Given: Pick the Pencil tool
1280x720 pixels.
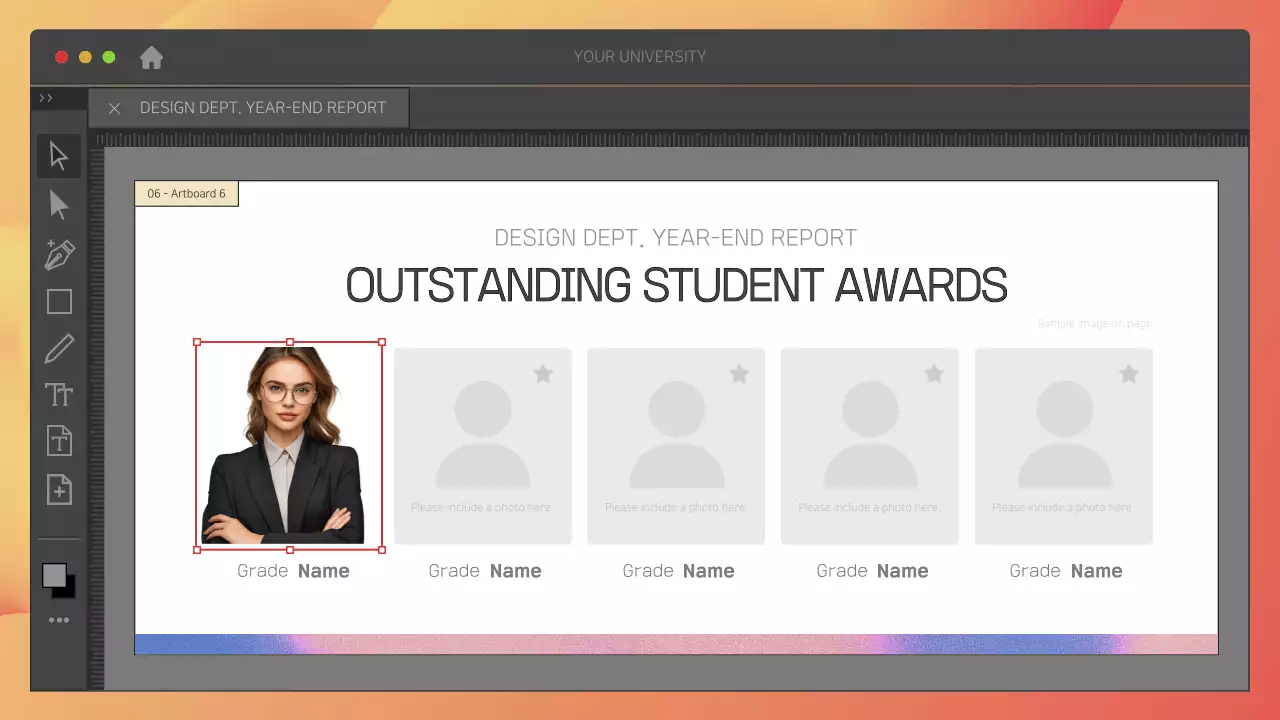Looking at the screenshot, I should tap(59, 349).
